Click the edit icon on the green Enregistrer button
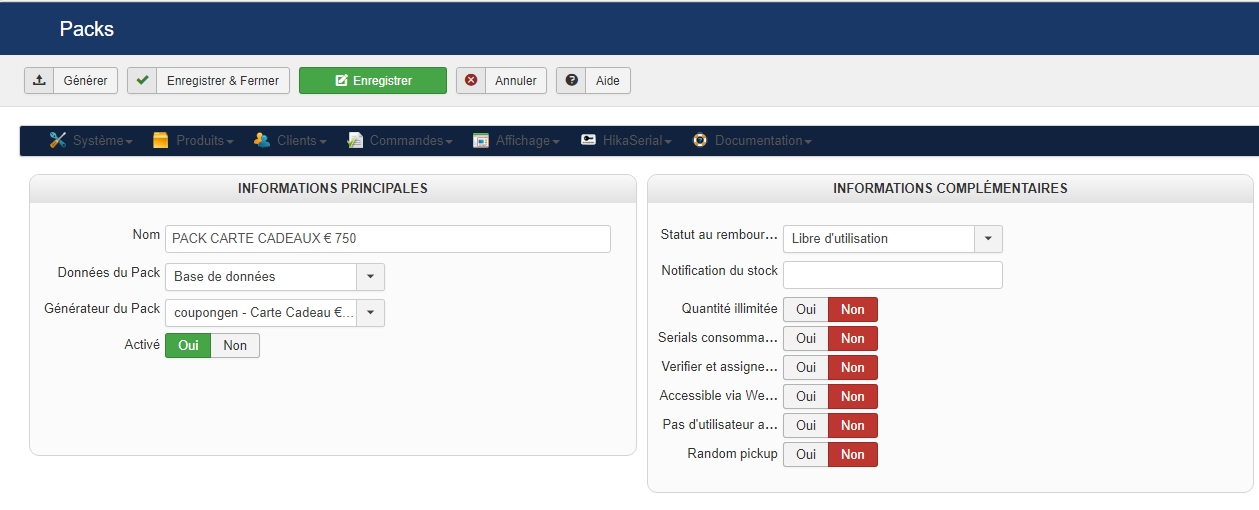 tap(342, 80)
